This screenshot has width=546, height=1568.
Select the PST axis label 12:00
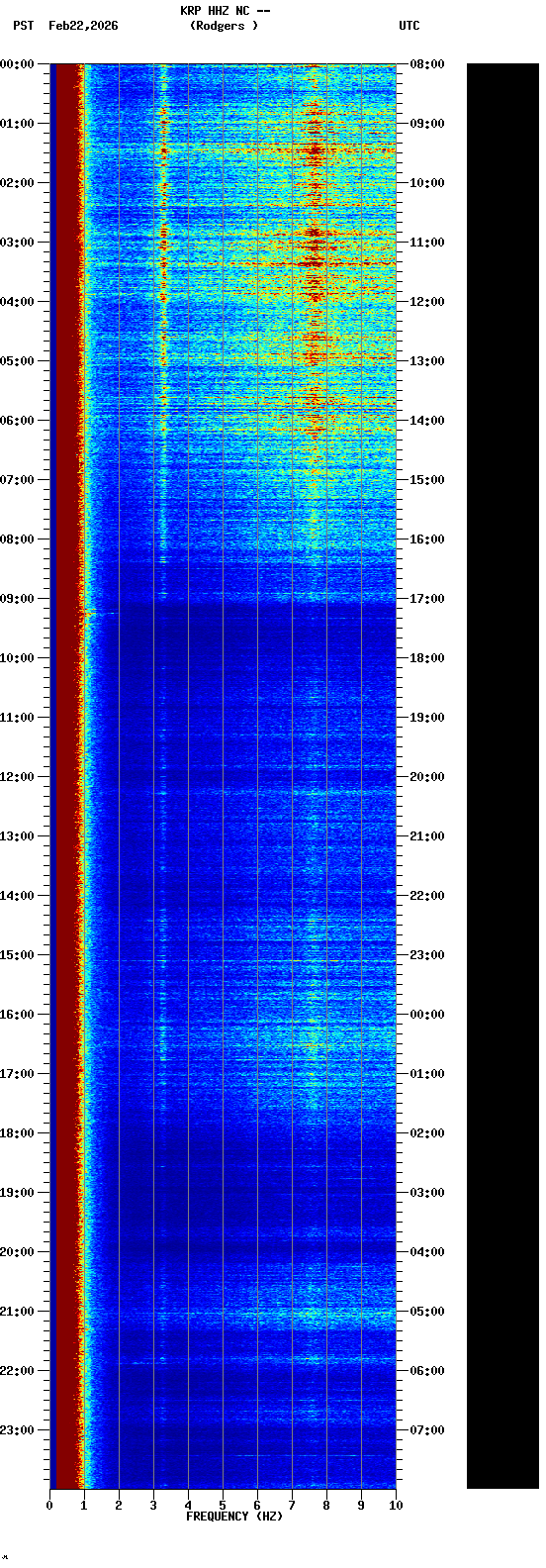pos(17,777)
